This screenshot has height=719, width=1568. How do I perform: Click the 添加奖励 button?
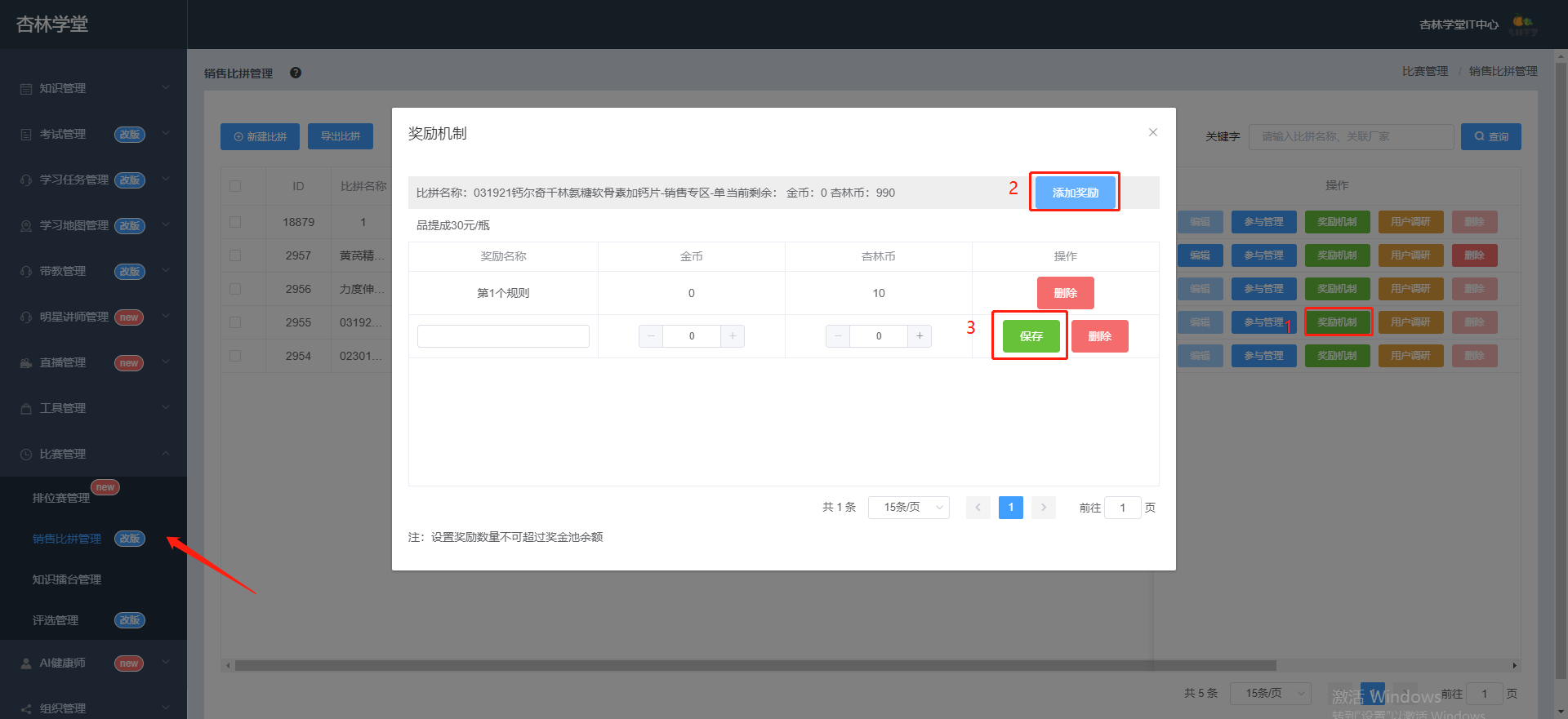coord(1076,193)
